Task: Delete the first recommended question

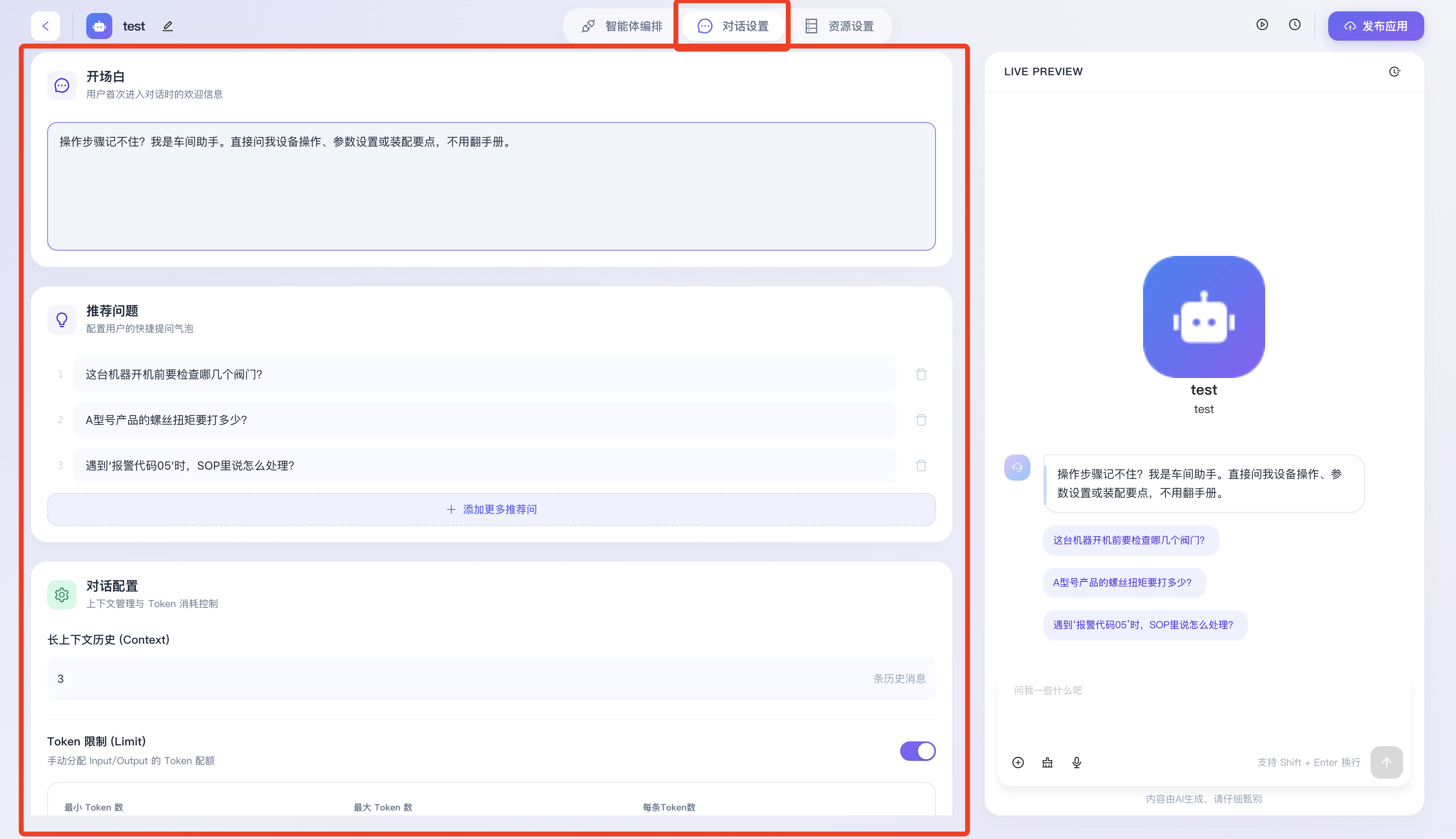Action: (921, 375)
